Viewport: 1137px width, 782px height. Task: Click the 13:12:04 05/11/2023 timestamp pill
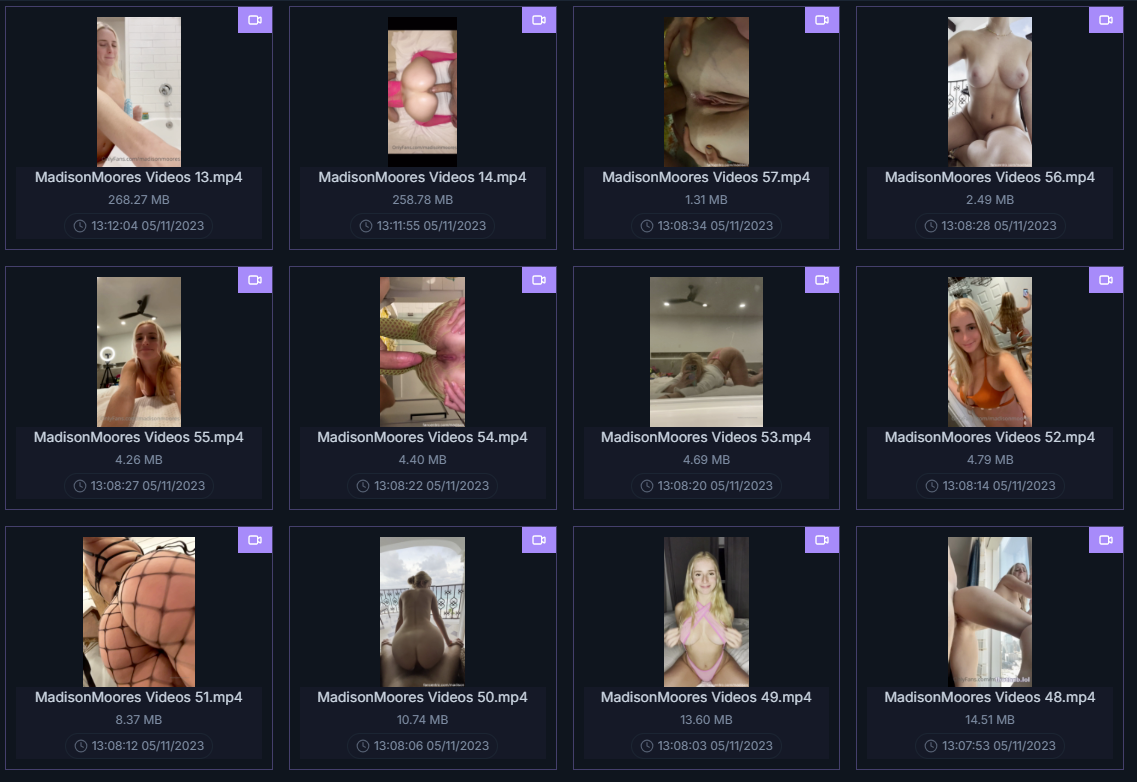[139, 226]
